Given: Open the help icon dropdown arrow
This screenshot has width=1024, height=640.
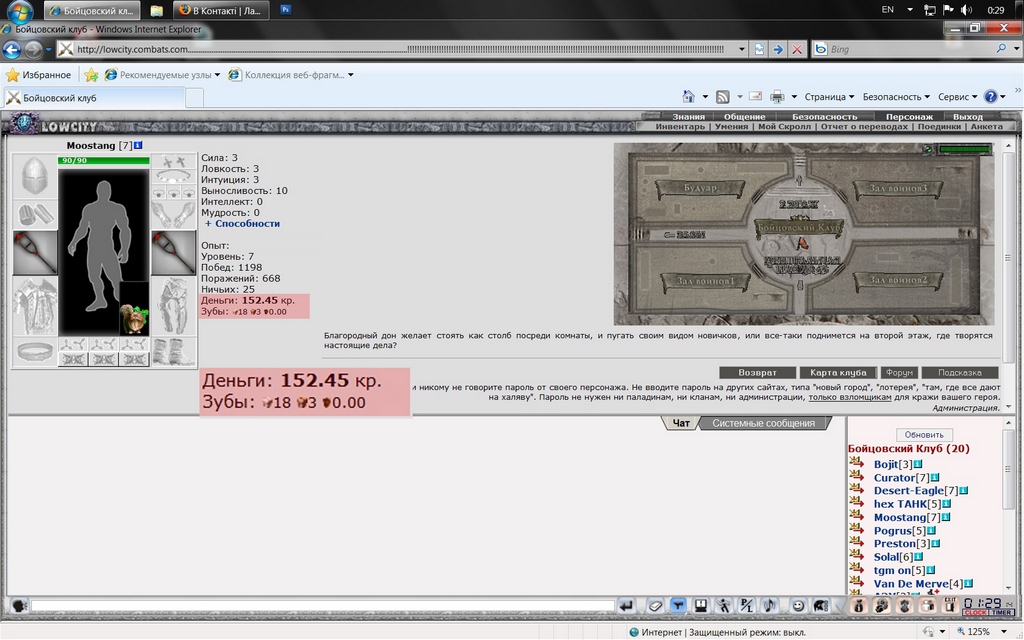Looking at the screenshot, I should (1003, 97).
